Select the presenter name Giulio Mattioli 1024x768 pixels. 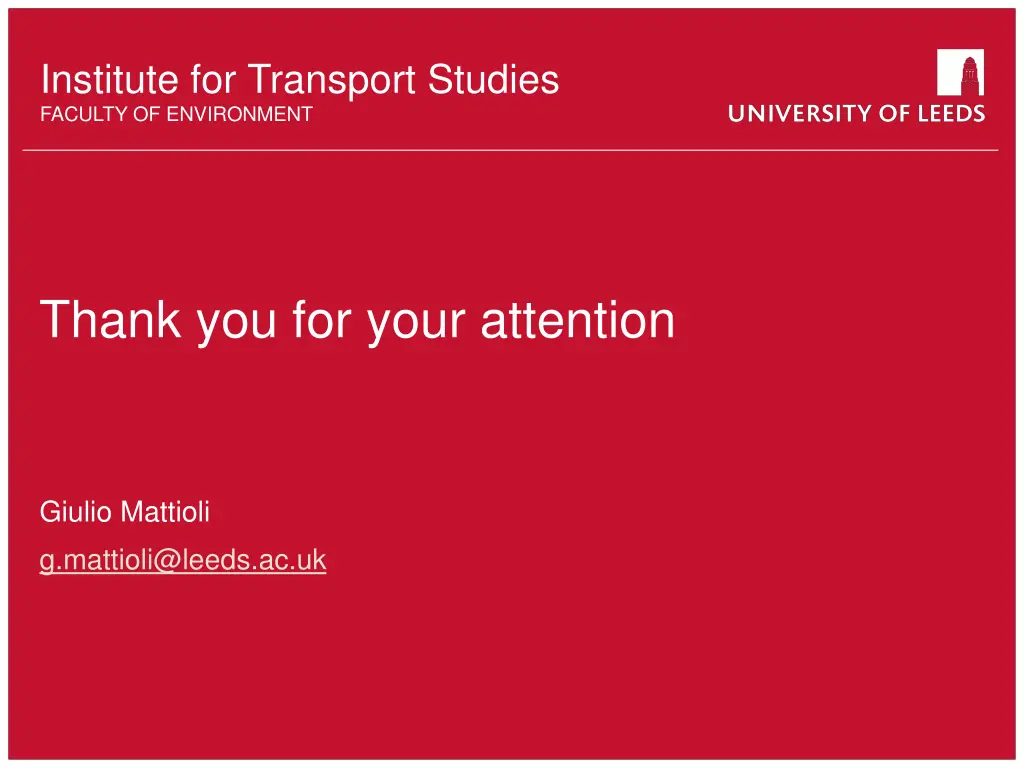point(125,511)
